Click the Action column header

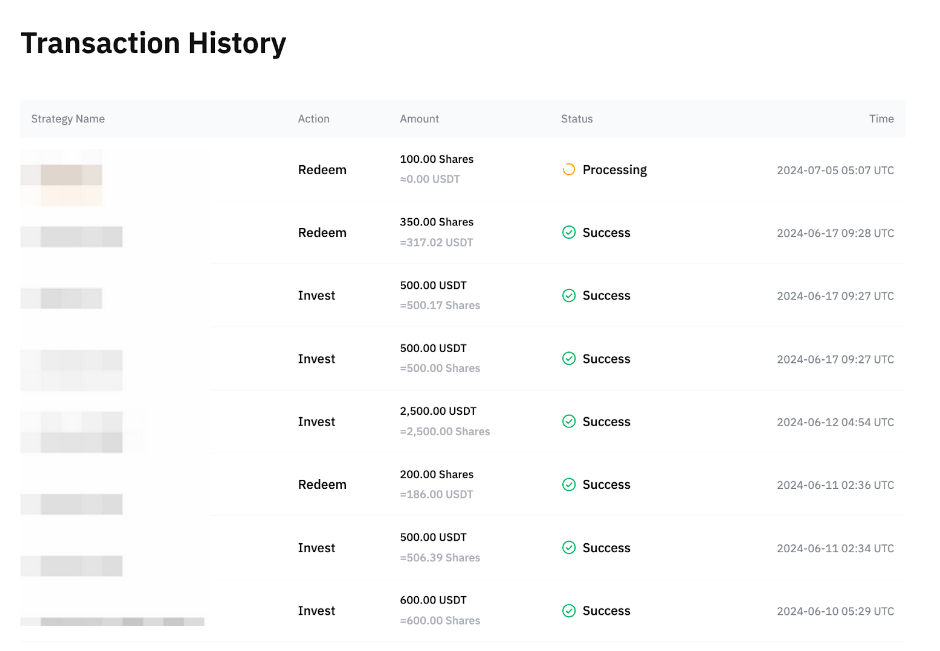click(x=313, y=119)
